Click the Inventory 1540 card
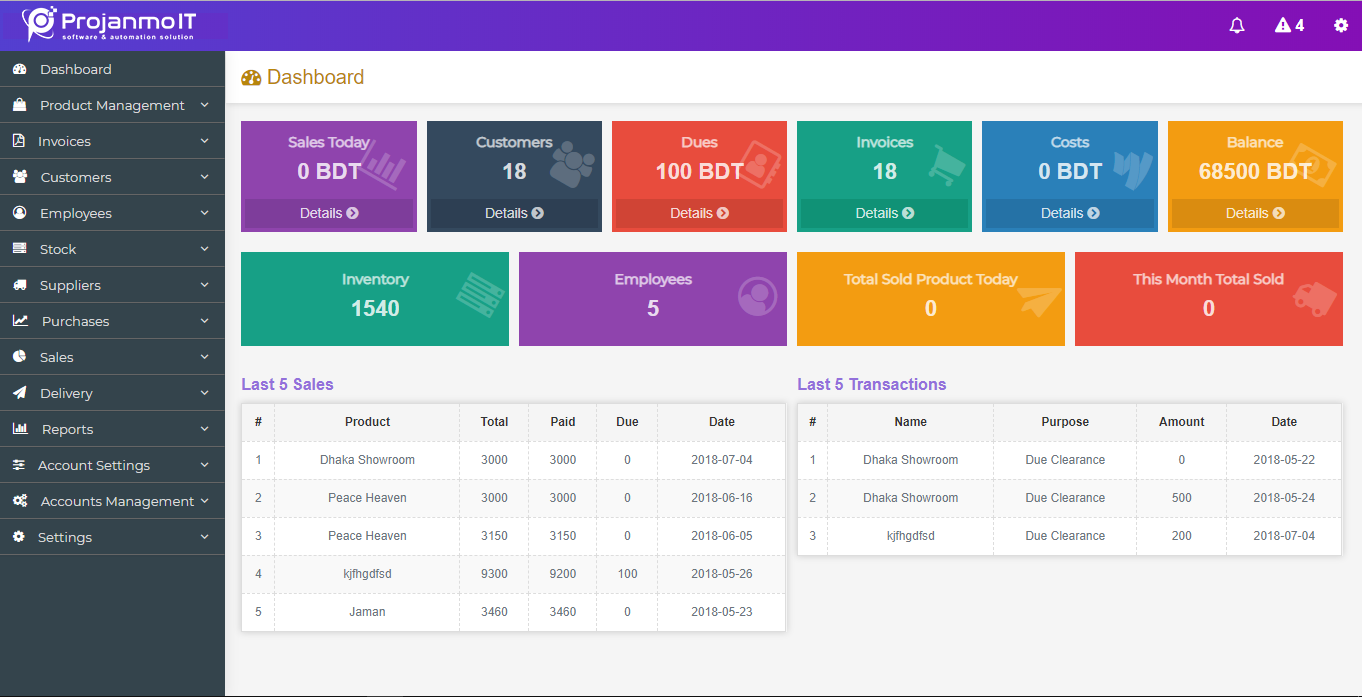The height and width of the screenshot is (697, 1362). [x=374, y=298]
